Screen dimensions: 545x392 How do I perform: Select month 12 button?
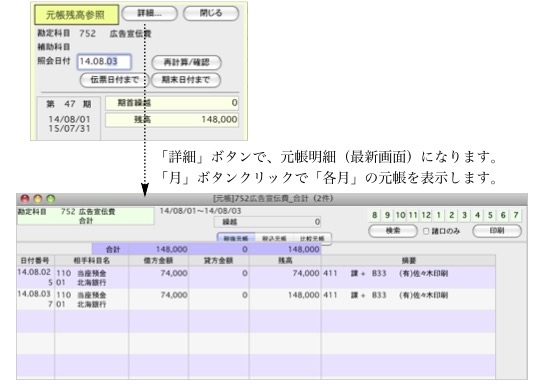tap(426, 215)
